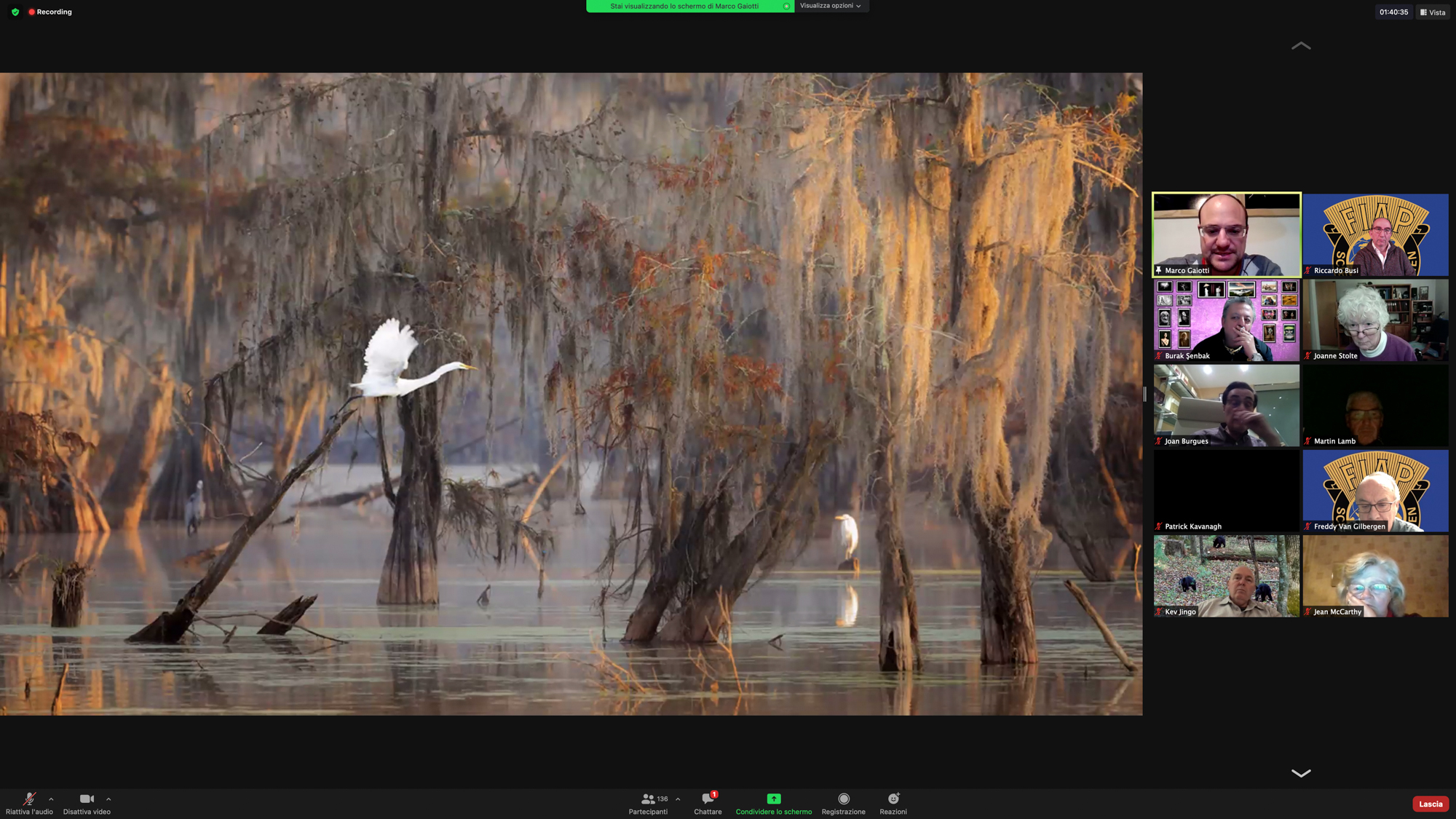Expand the Partecipanti options caret

(678, 799)
